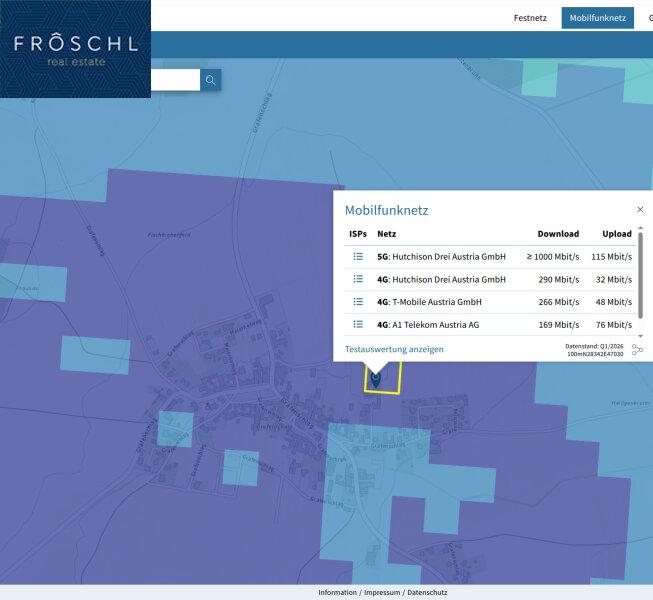
Task: Open ISP list for 4G A1 Telekom
Action: click(358, 324)
